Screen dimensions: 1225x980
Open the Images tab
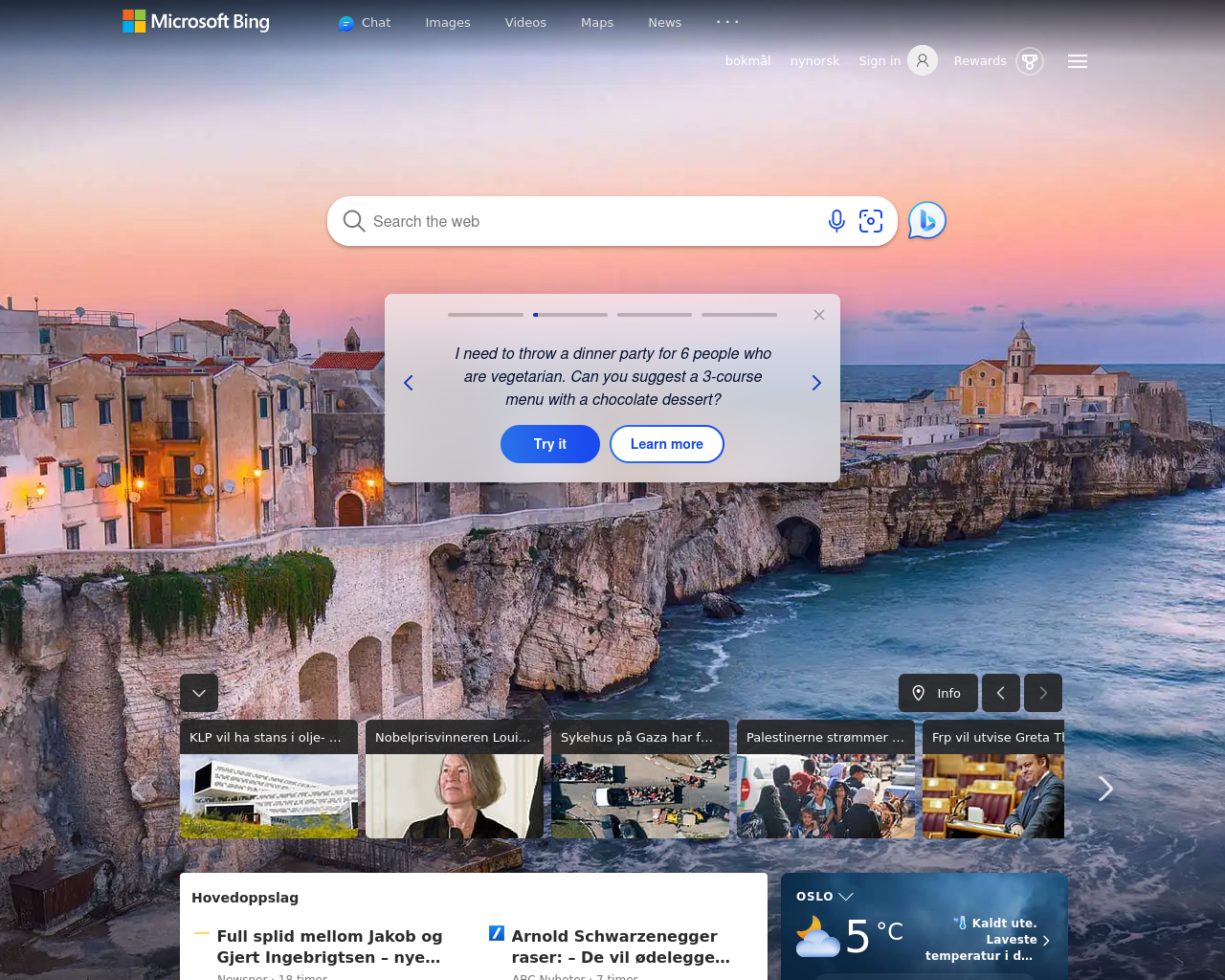(x=448, y=22)
